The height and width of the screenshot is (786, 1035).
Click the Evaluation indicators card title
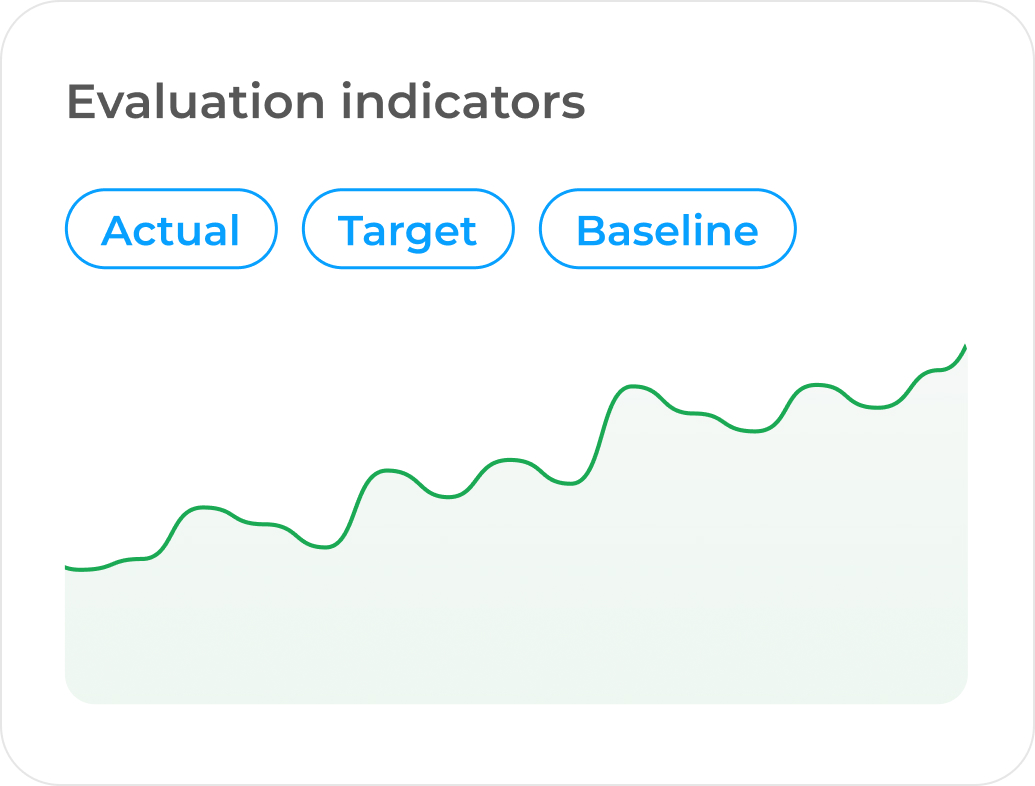pos(326,102)
